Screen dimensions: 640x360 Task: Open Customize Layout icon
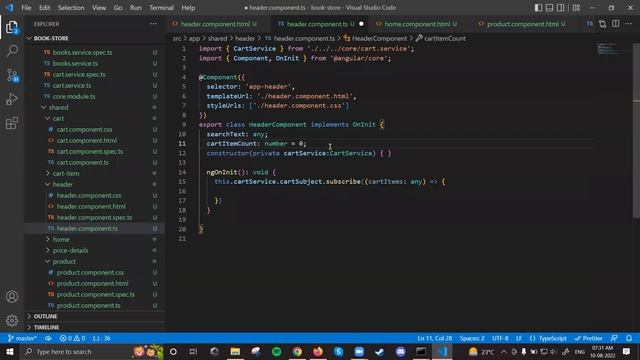click(x=576, y=8)
